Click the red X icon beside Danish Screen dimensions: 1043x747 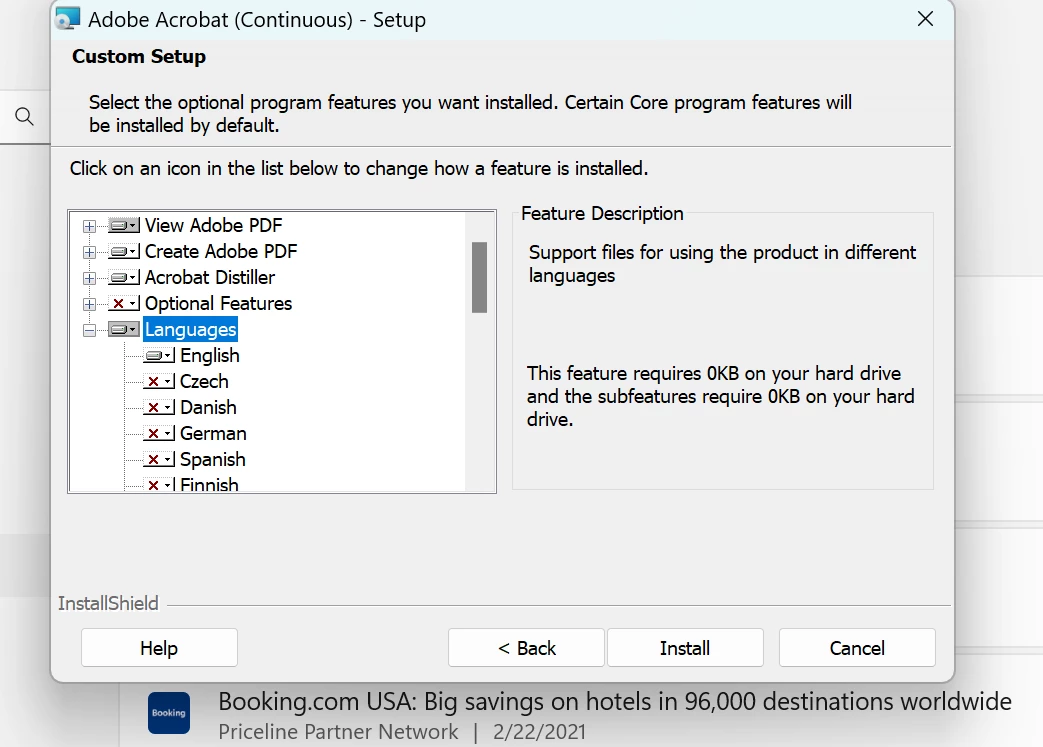click(x=159, y=407)
